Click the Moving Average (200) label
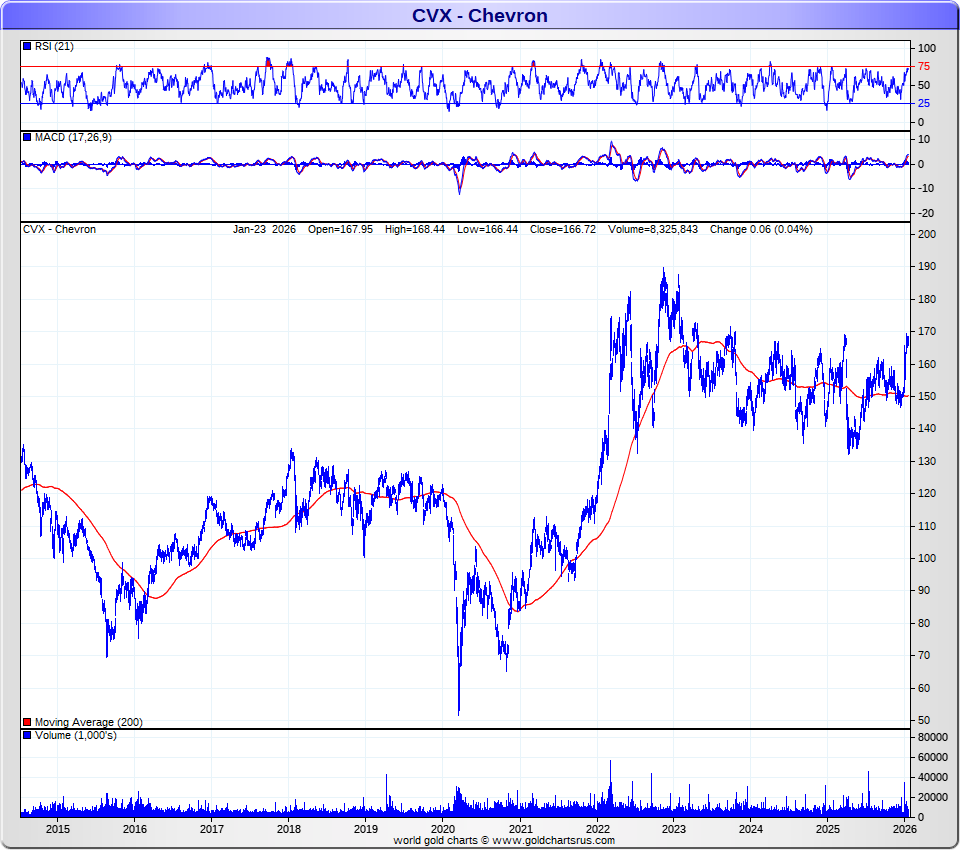This screenshot has width=960, height=850. click(89, 723)
